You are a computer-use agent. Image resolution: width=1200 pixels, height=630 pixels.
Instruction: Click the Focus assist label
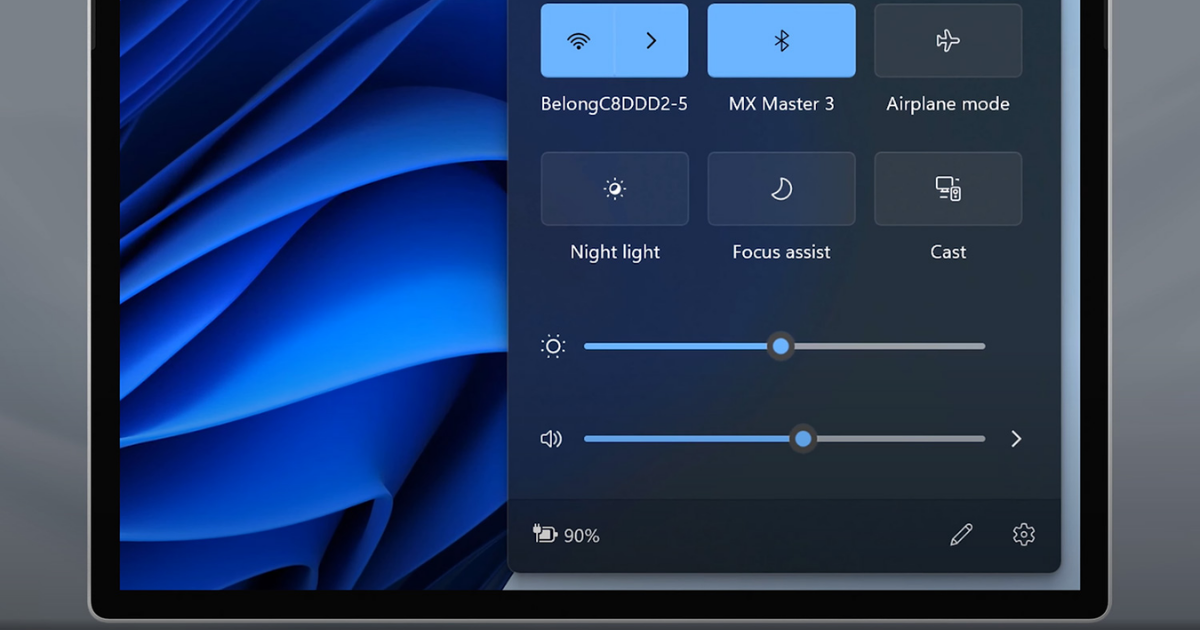[x=781, y=252]
